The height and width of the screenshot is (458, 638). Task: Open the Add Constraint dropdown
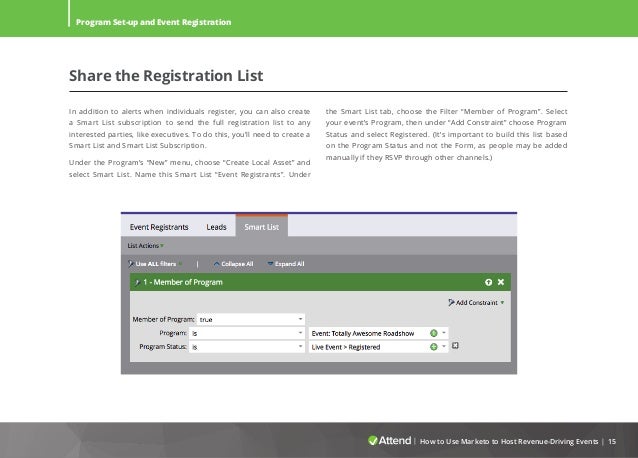(x=476, y=303)
